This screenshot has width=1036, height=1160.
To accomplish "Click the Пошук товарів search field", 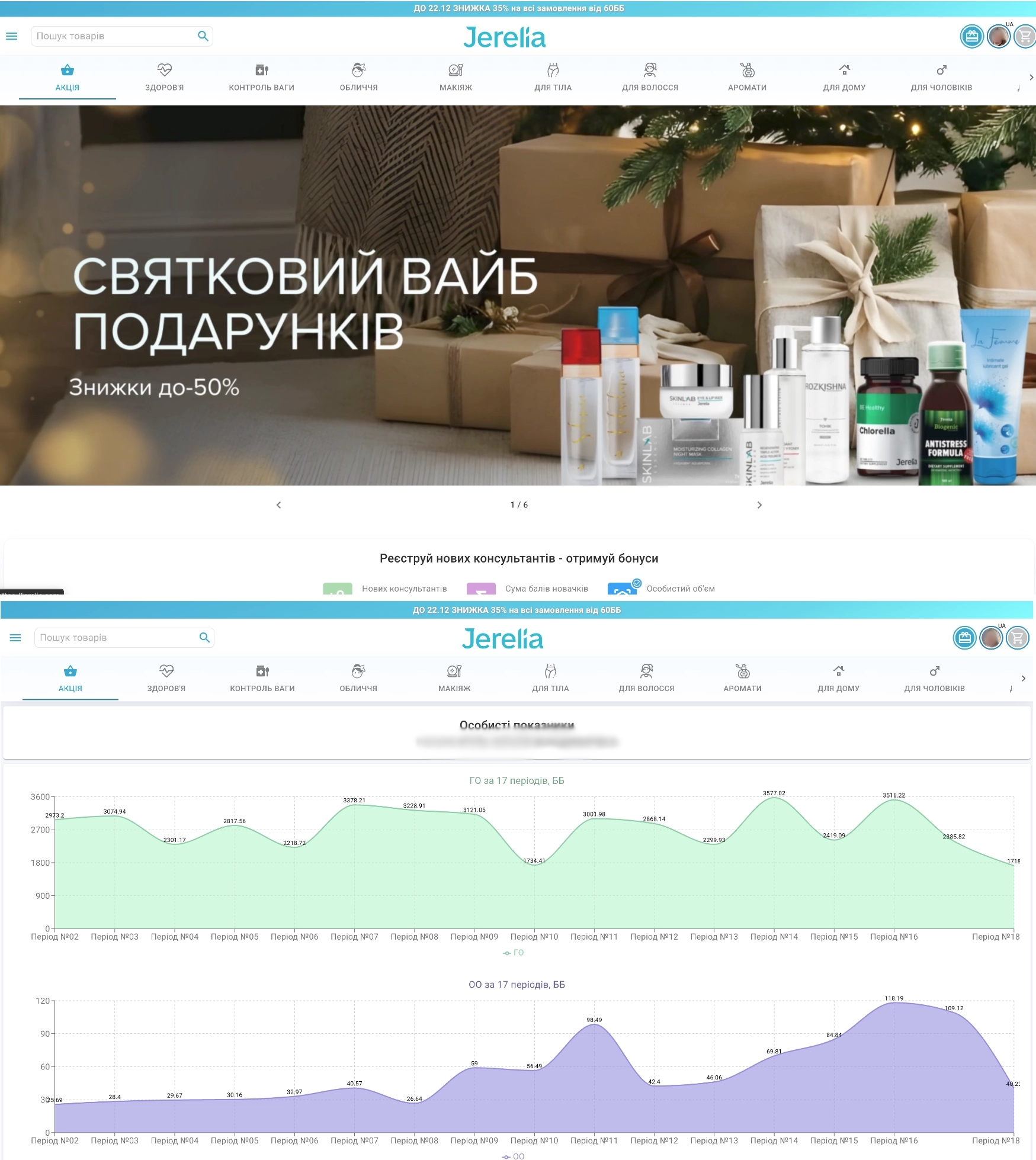I will (x=107, y=36).
